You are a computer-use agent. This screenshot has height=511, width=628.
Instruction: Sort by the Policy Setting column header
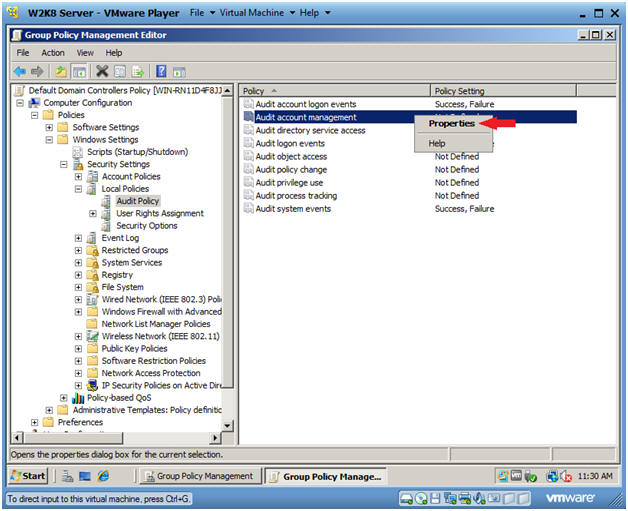click(503, 91)
